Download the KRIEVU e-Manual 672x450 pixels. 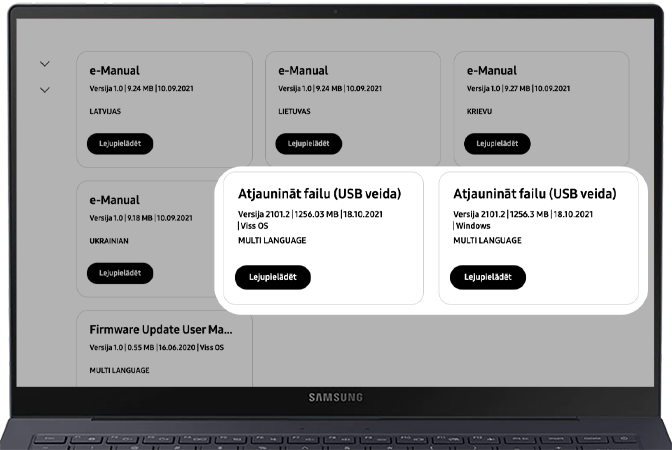(497, 144)
